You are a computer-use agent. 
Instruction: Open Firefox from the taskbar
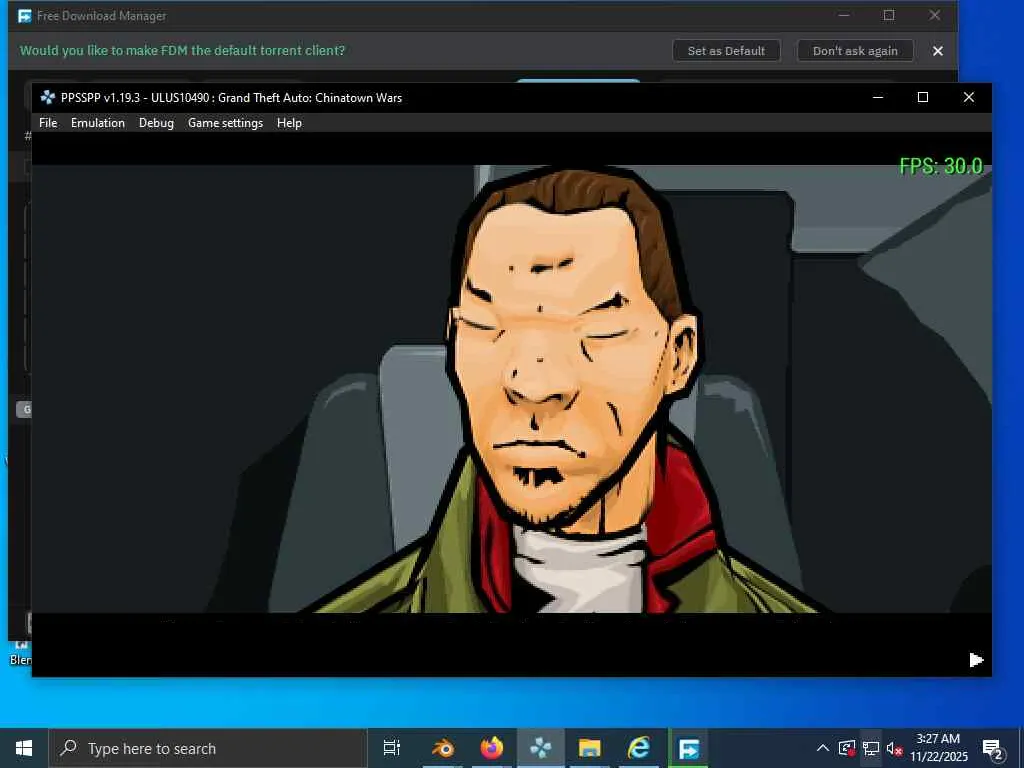point(492,748)
